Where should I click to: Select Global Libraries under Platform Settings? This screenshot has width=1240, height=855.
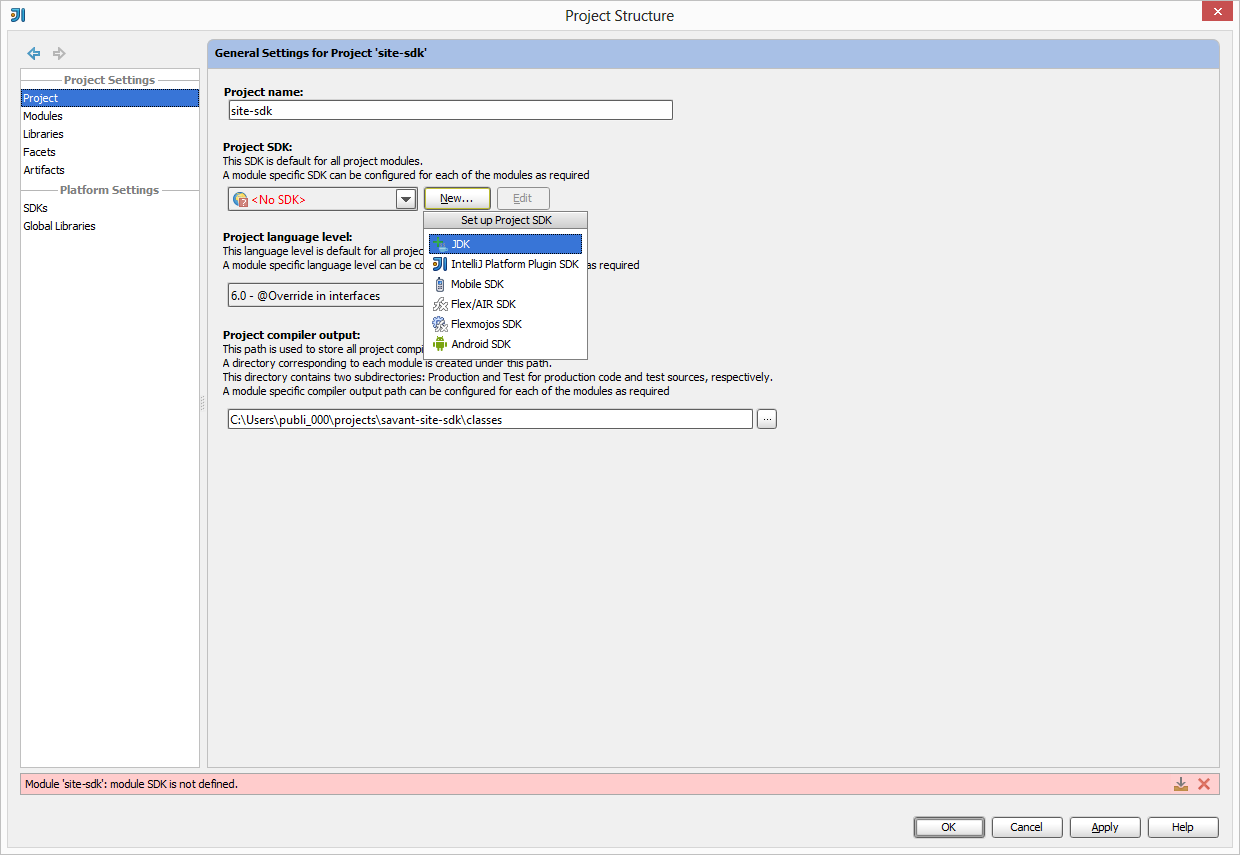point(110,226)
